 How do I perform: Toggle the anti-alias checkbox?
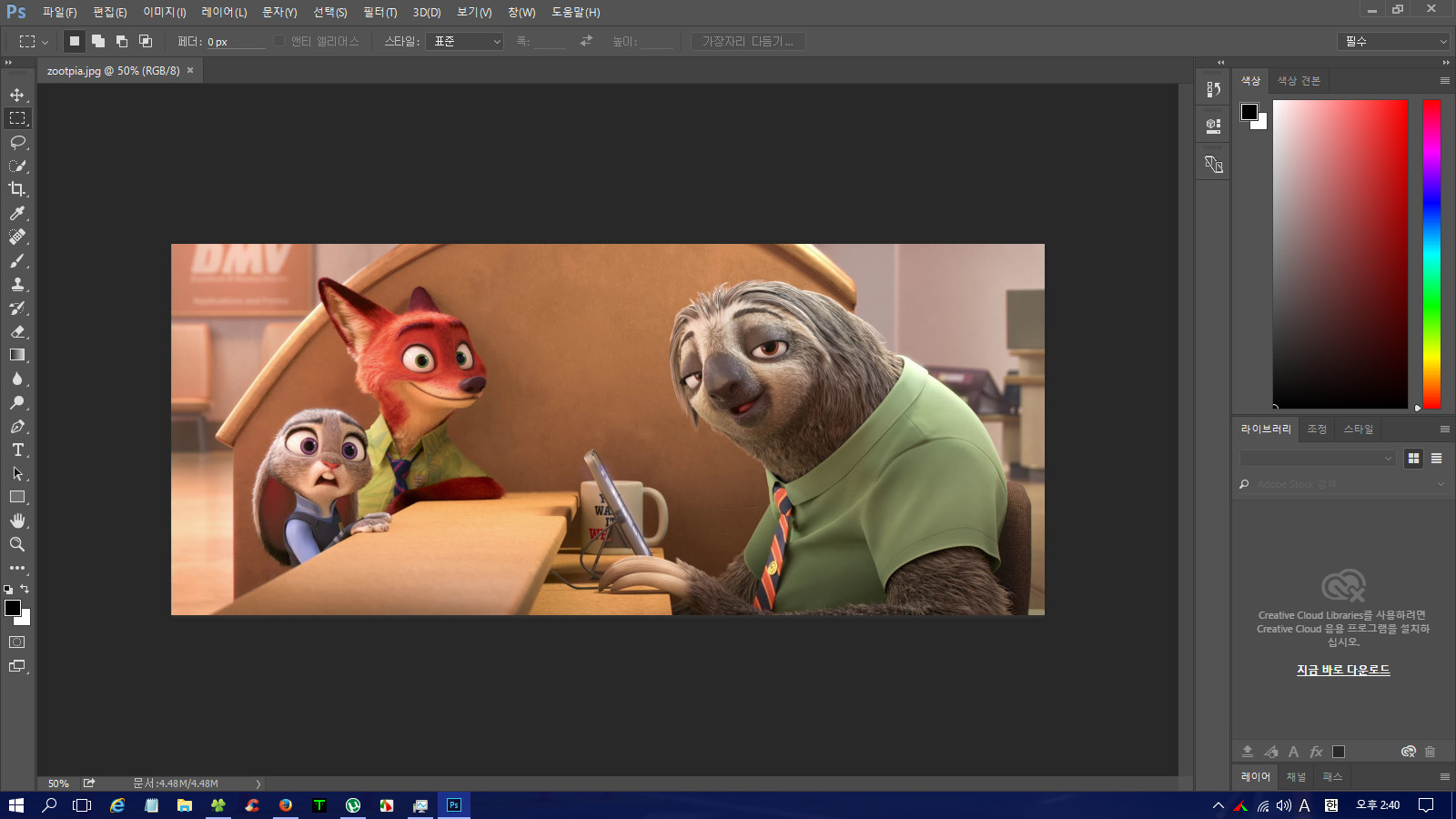pos(279,41)
